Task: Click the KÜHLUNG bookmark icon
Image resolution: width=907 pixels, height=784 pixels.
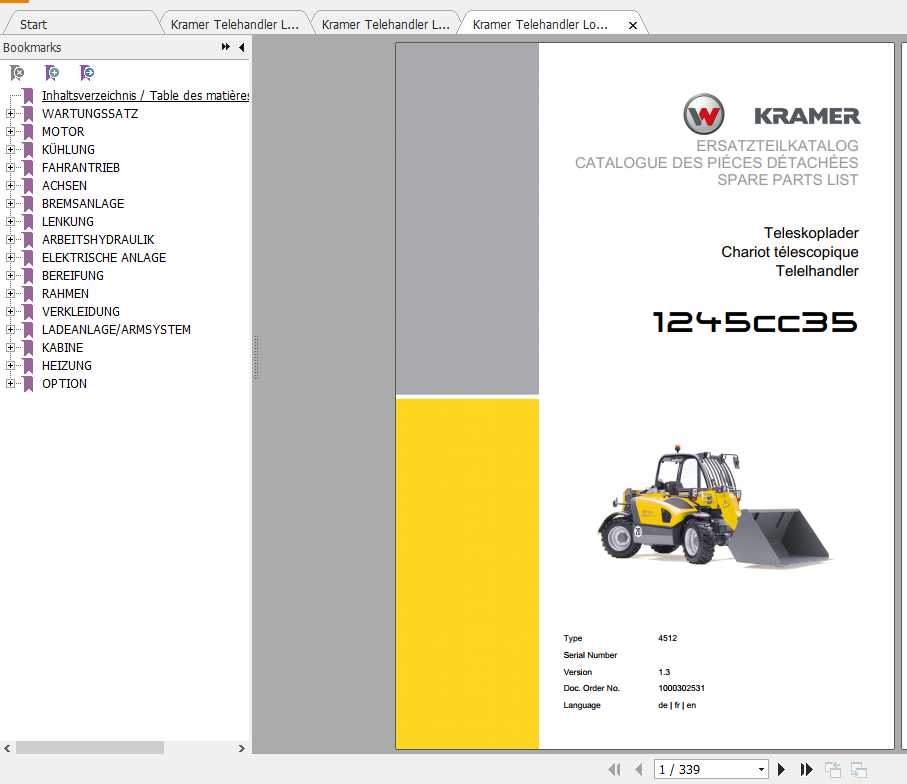Action: click(x=28, y=149)
